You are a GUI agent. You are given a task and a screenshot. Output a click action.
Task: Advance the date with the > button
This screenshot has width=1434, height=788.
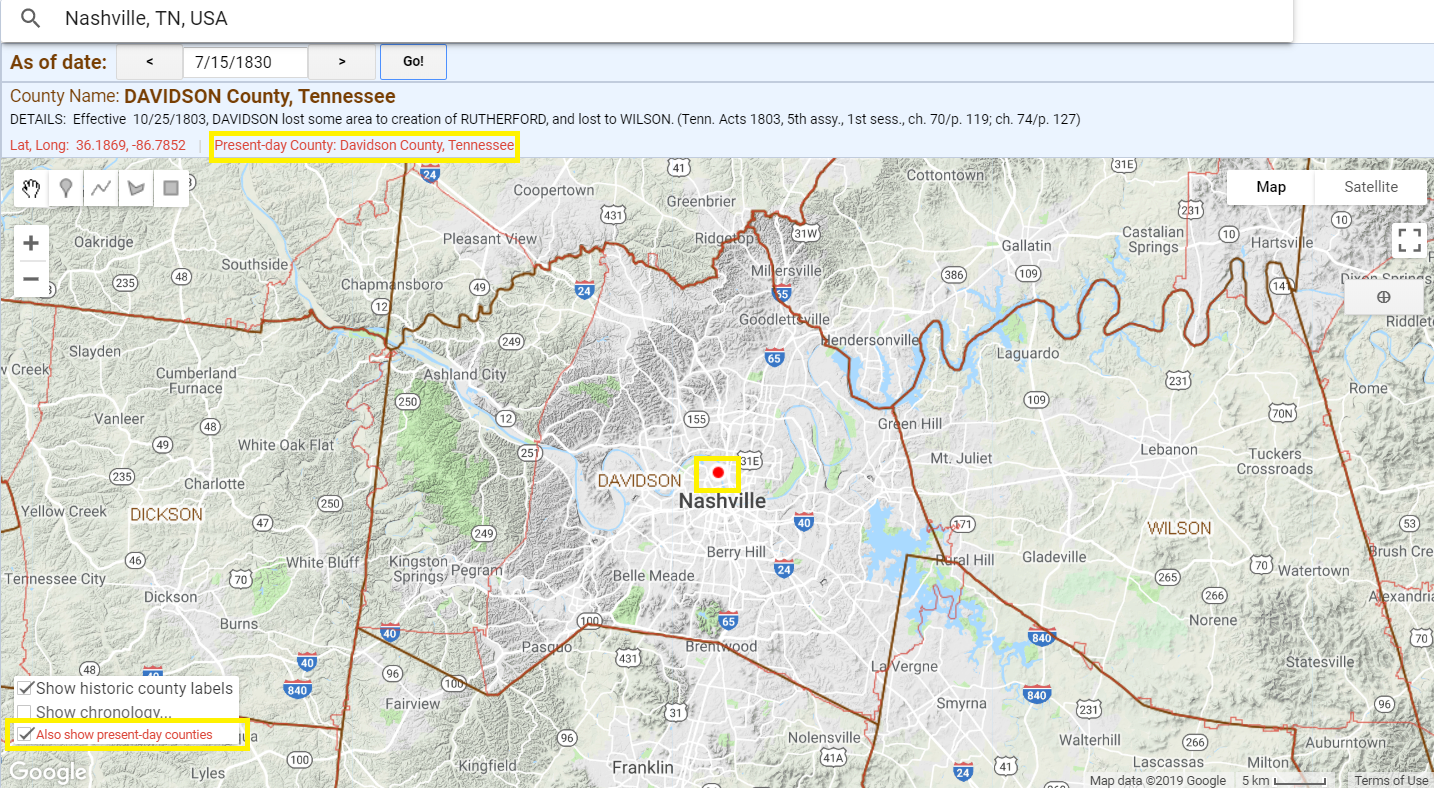coord(342,61)
